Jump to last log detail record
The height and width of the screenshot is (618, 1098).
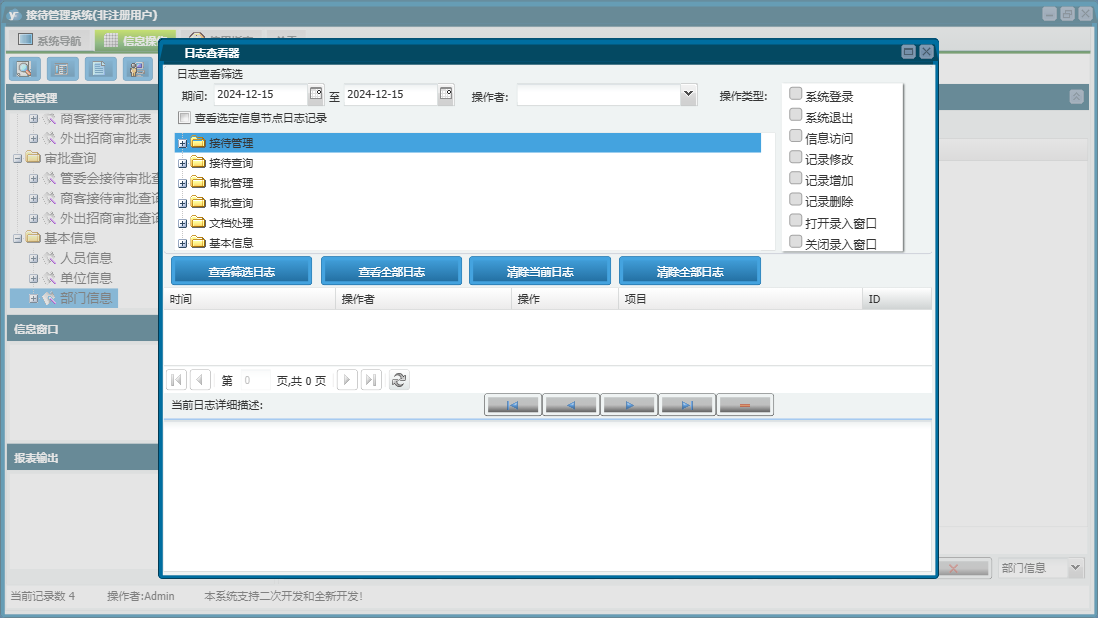[687, 405]
